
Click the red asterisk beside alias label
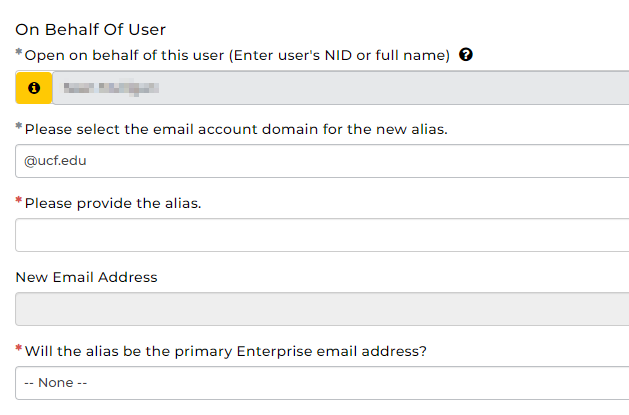click(18, 200)
